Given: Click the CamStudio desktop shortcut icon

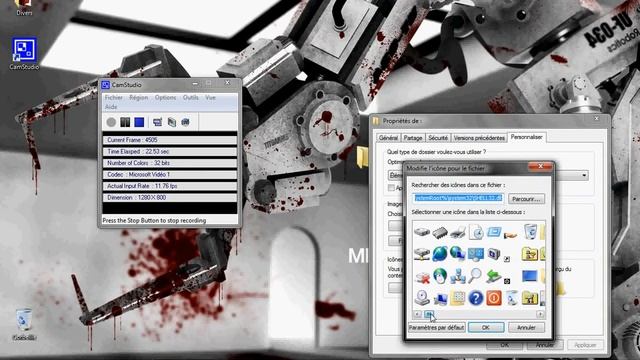Looking at the screenshot, I should point(24,53).
